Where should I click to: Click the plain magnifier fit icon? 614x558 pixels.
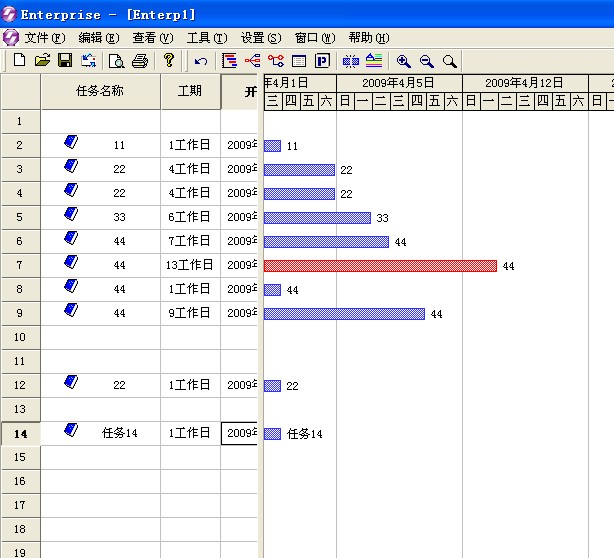click(450, 61)
